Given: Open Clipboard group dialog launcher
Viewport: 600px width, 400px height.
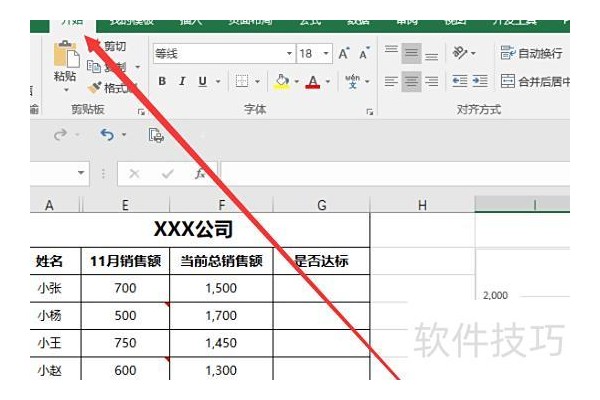Looking at the screenshot, I should pos(141,112).
